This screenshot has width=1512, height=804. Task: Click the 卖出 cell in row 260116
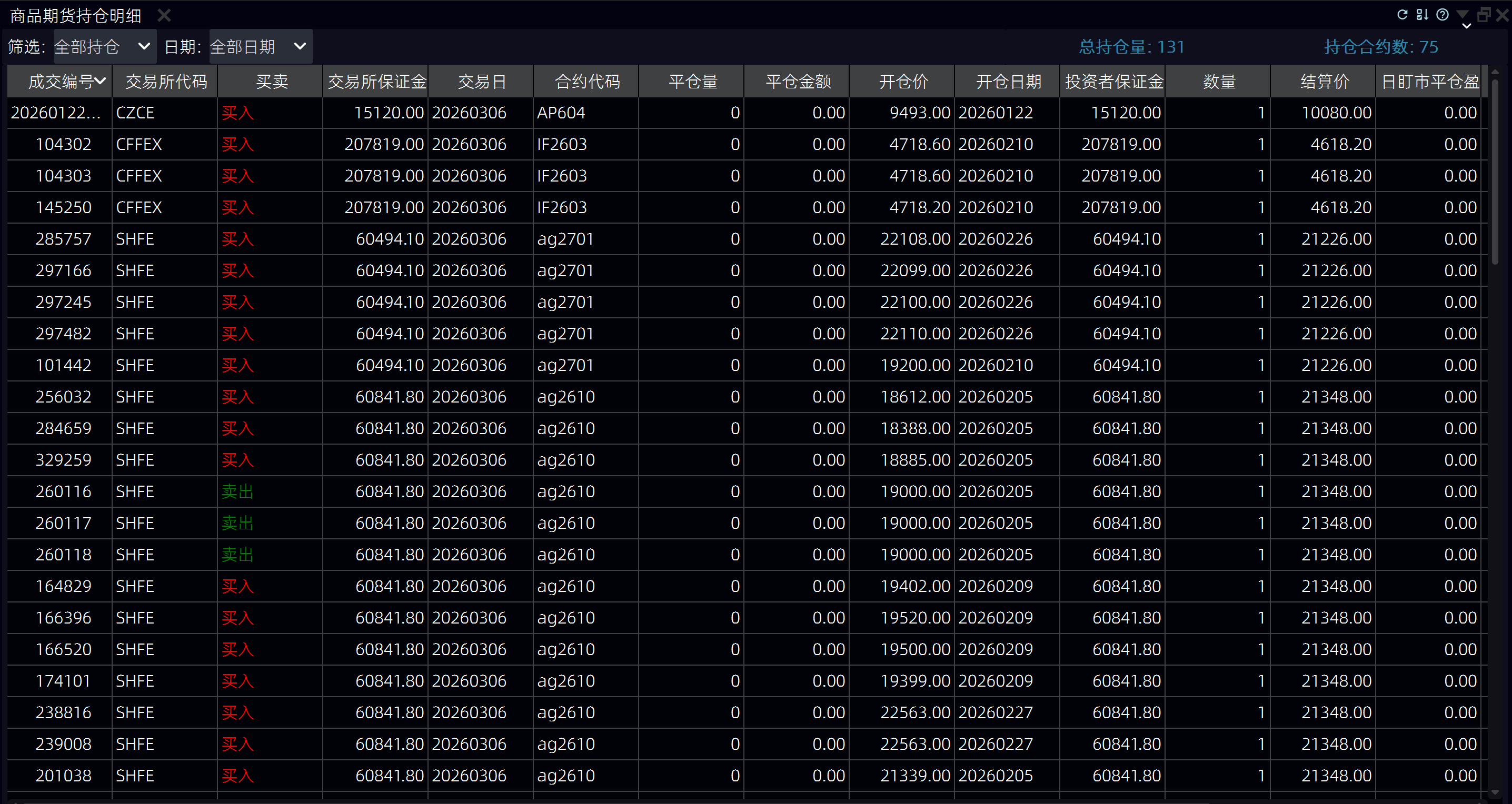click(x=238, y=491)
